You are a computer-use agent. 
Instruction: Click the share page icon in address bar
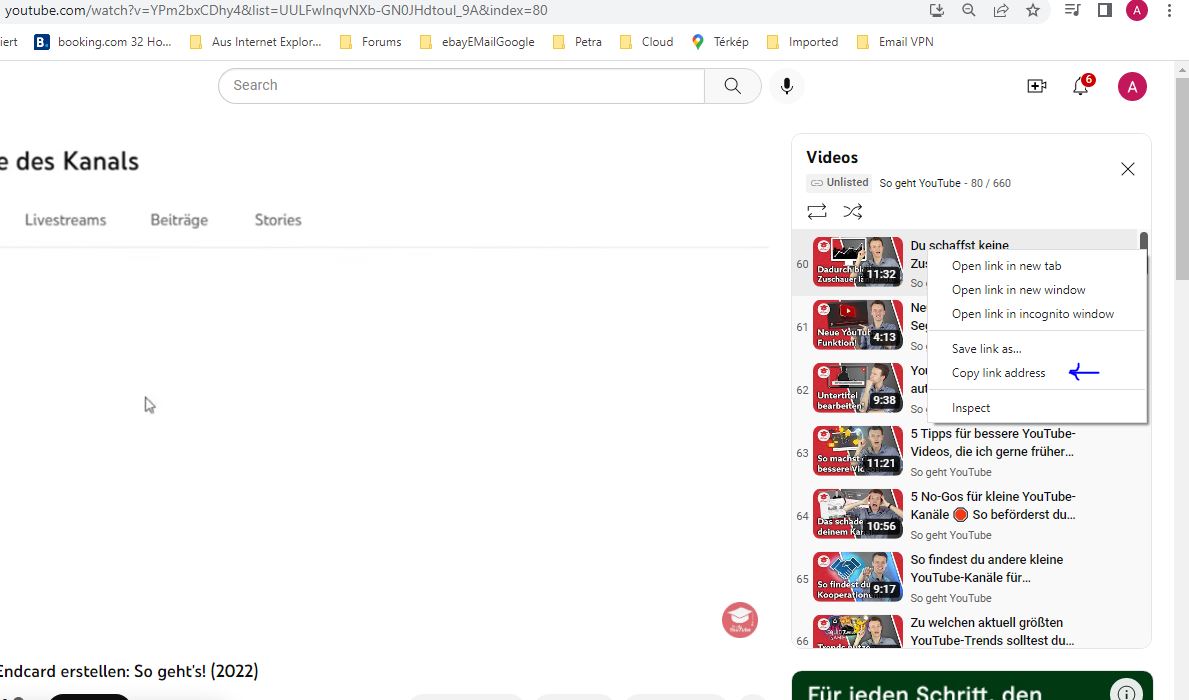(x=1001, y=10)
